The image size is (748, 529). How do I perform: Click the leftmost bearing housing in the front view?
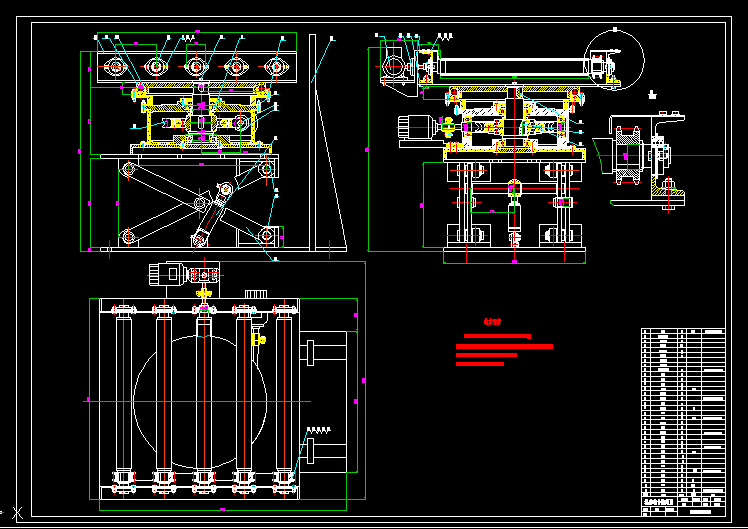(116, 67)
